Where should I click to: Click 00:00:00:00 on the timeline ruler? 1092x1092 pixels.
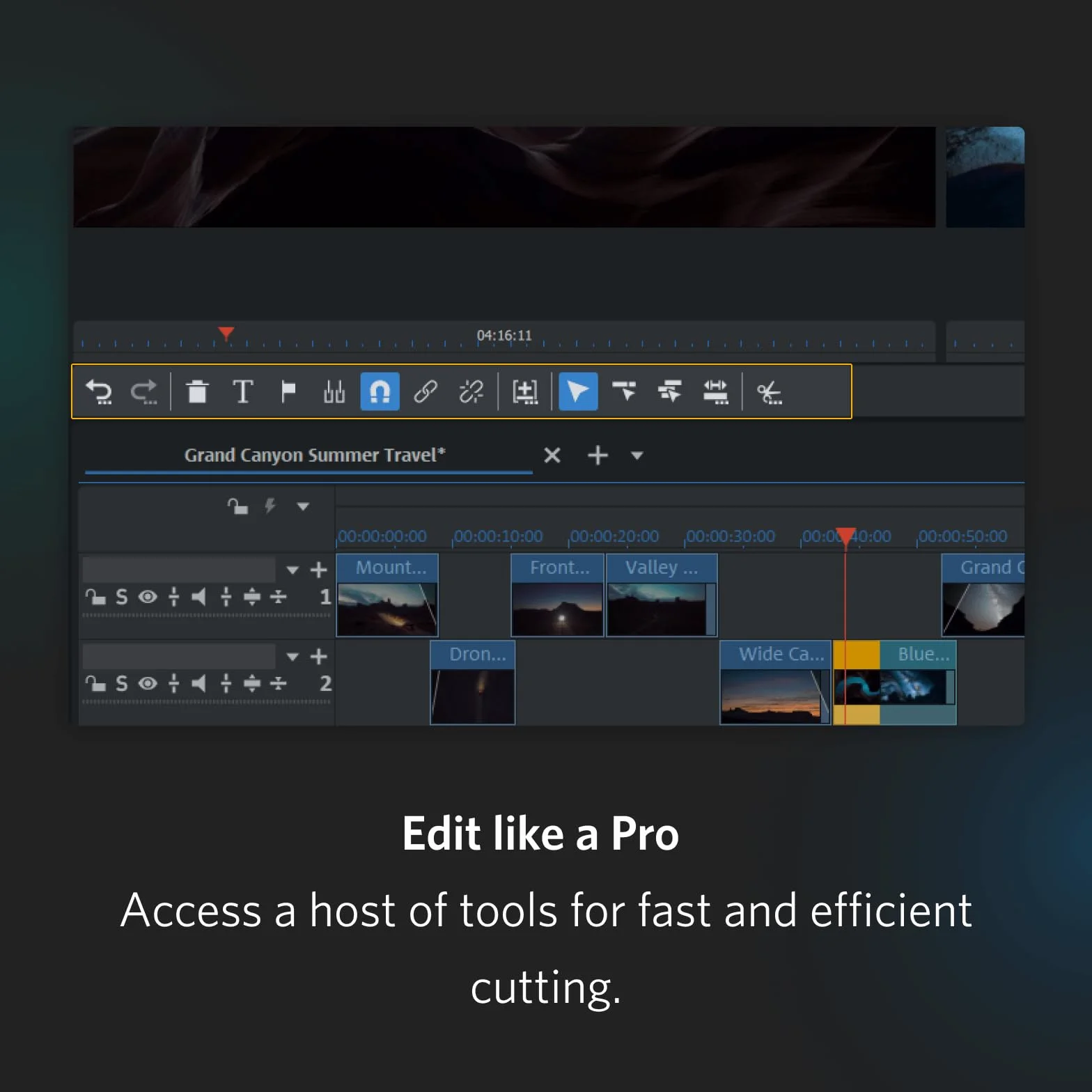point(382,536)
